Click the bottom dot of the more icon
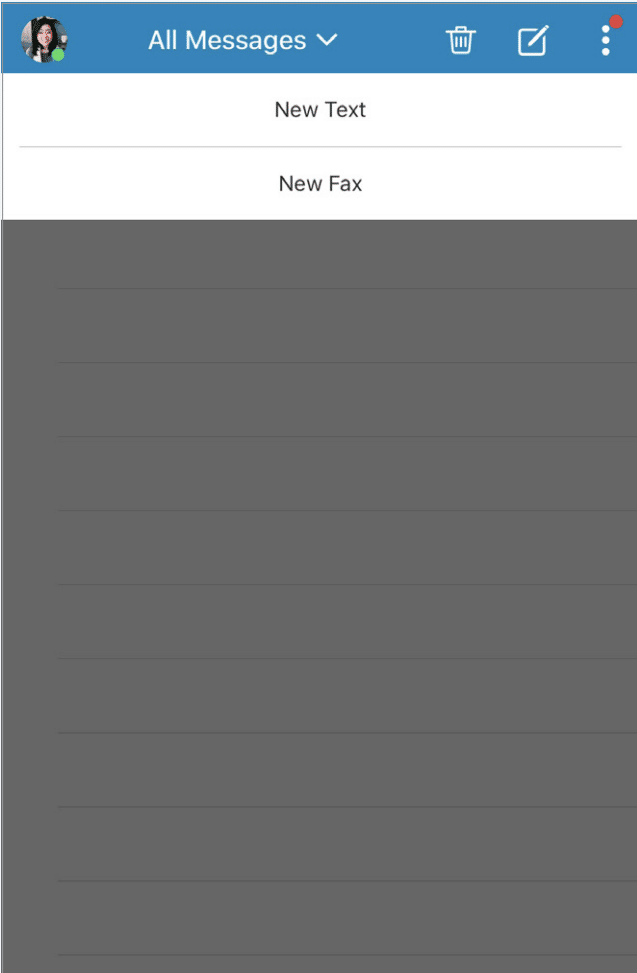The width and height of the screenshot is (637, 973). tap(606, 52)
